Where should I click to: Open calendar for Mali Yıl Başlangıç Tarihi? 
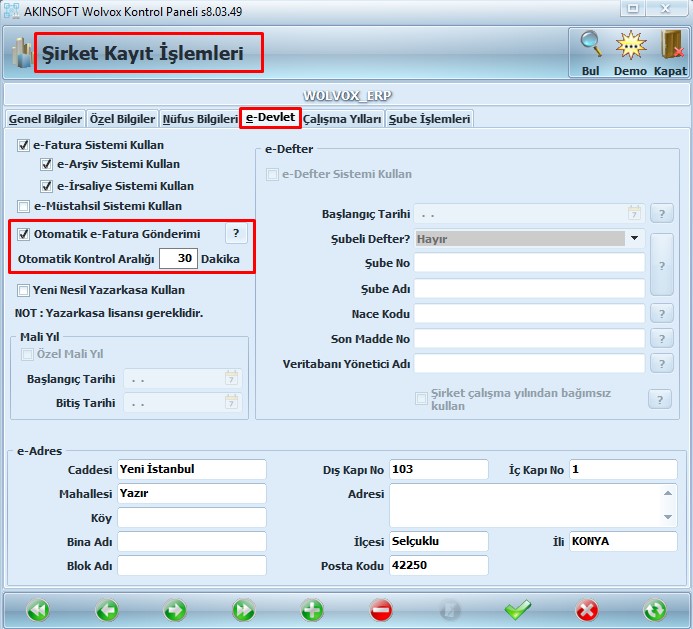[x=231, y=378]
